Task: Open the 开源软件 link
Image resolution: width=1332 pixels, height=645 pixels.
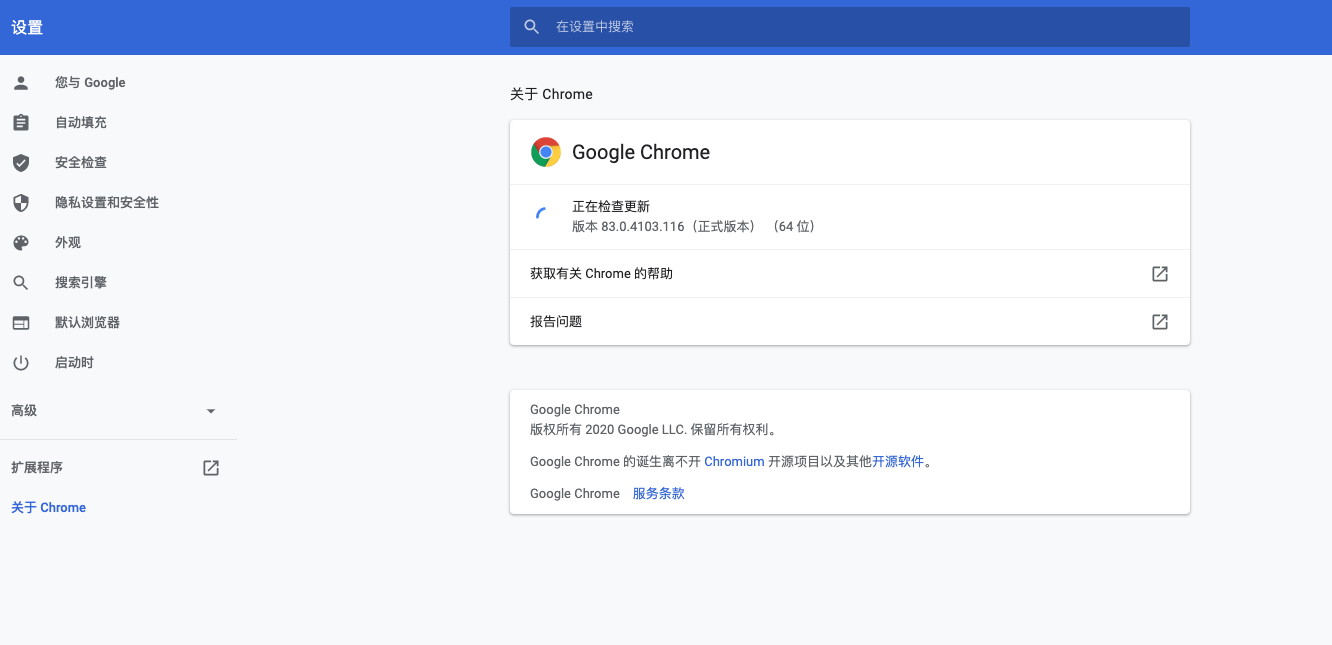Action: (898, 462)
